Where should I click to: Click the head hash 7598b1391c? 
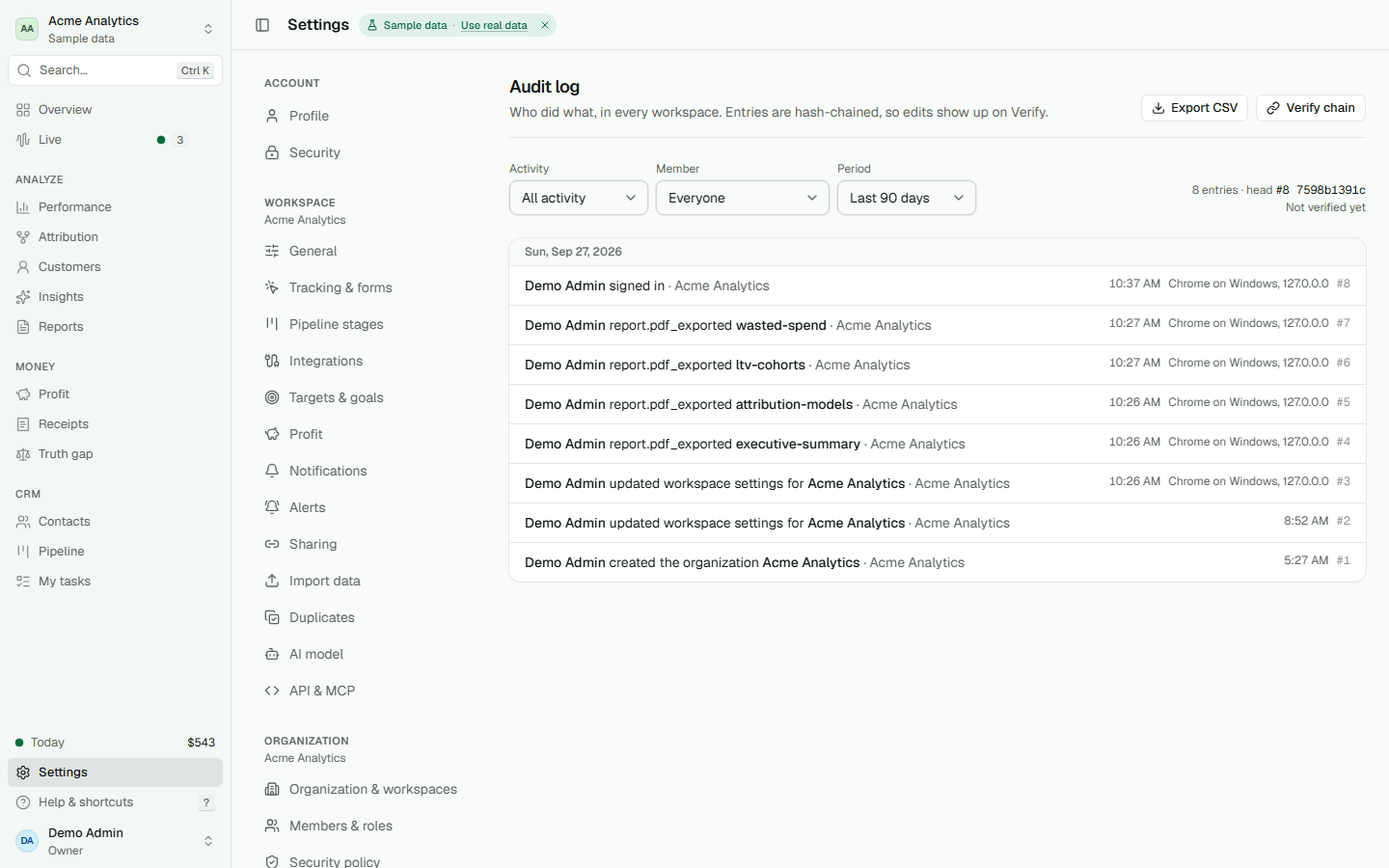click(x=1331, y=190)
